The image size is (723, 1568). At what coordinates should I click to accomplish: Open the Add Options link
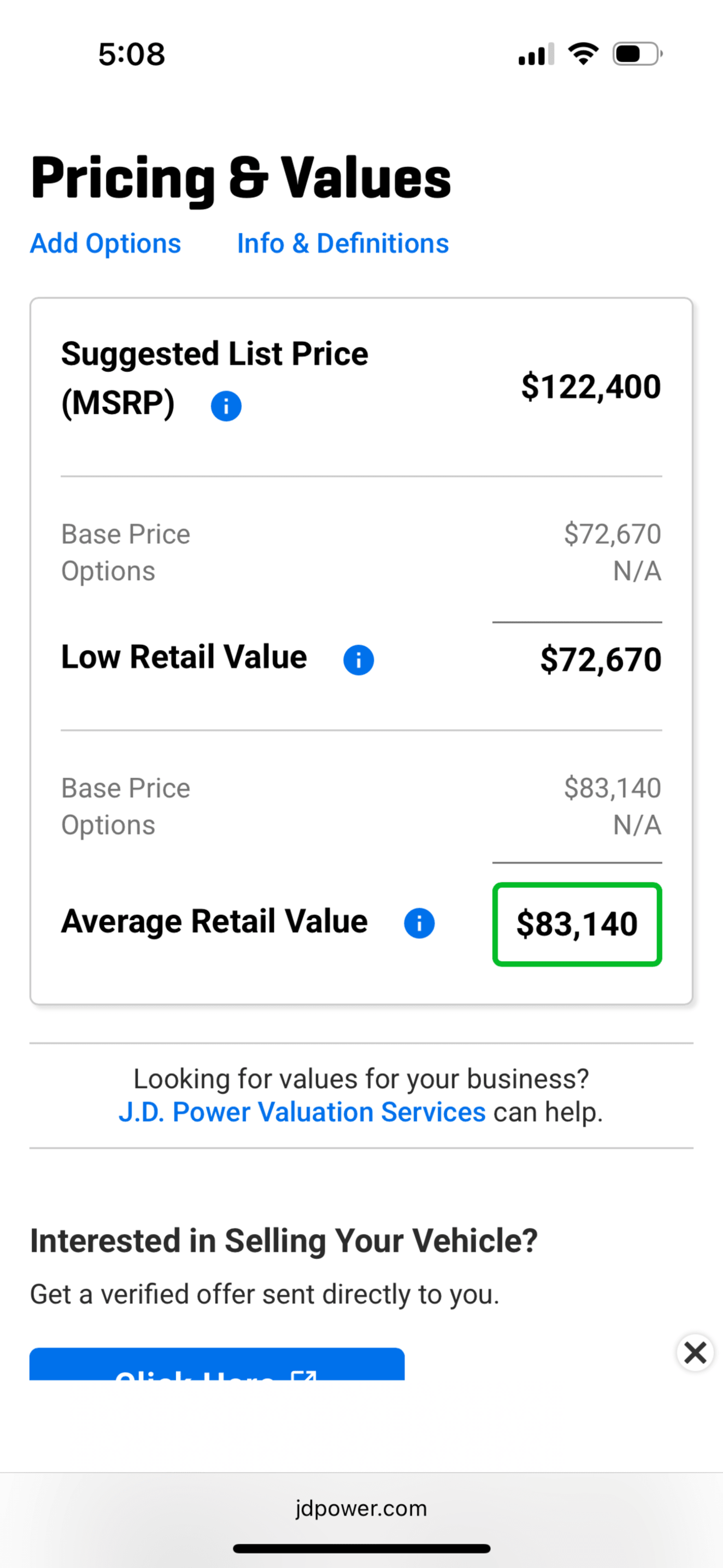pos(105,243)
